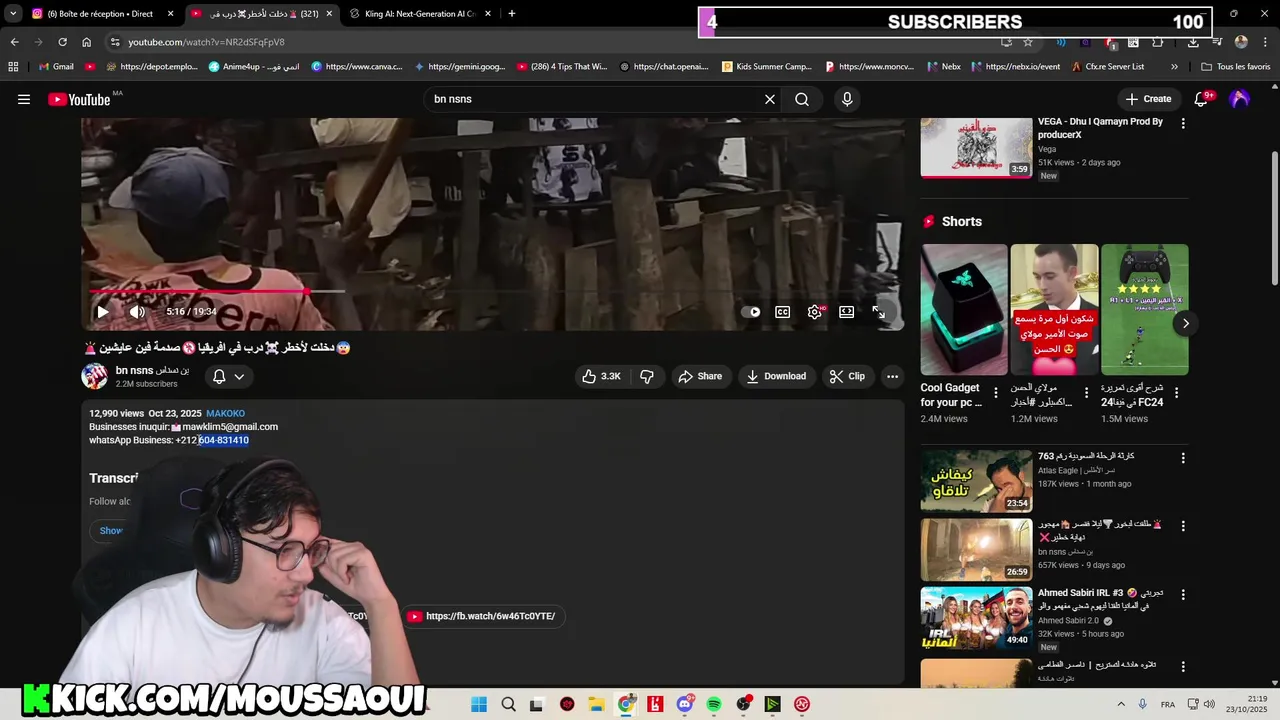
Task: Open the account avatar menu
Action: click(1239, 99)
